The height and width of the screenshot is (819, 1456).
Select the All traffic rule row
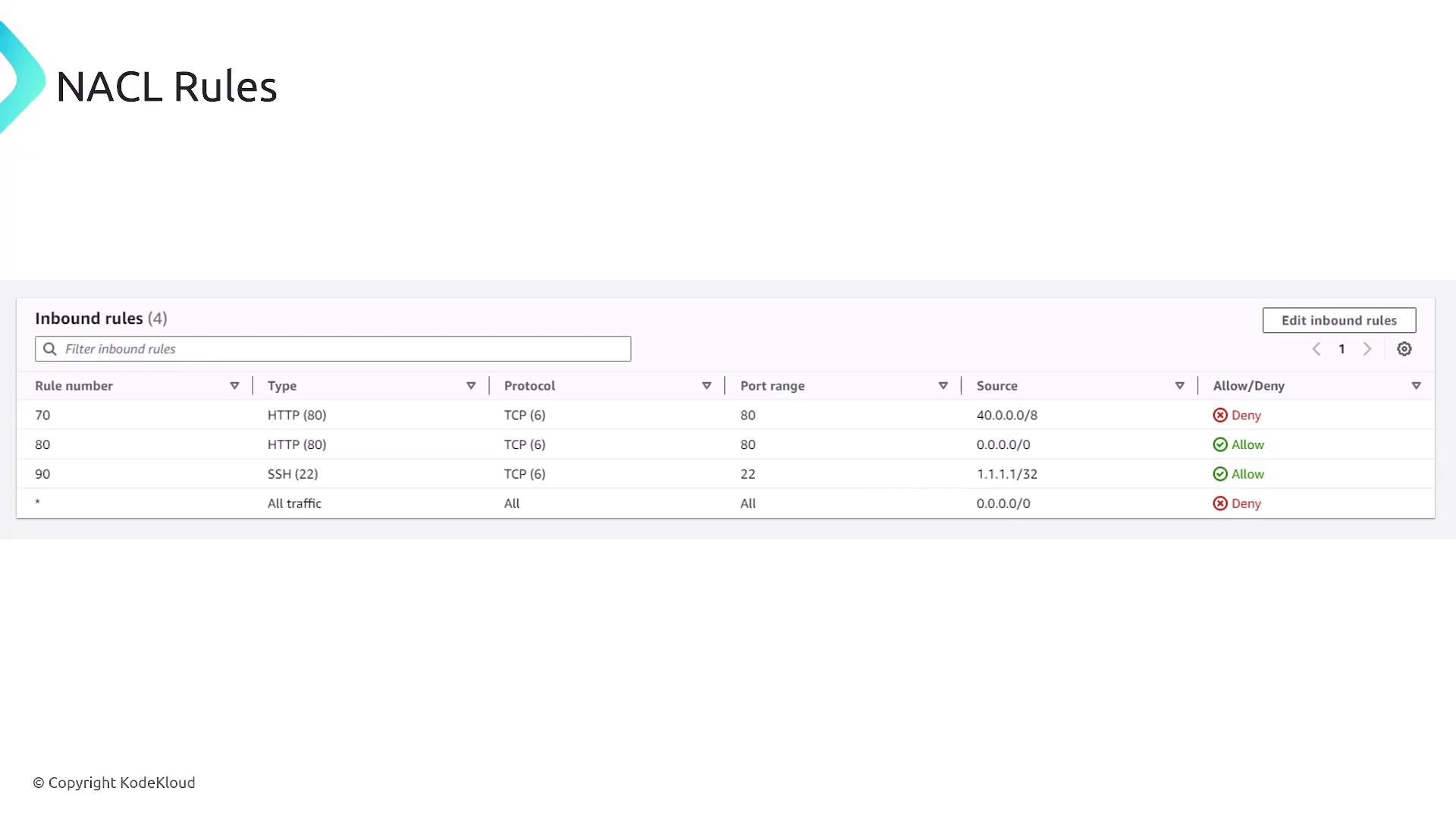[294, 504]
